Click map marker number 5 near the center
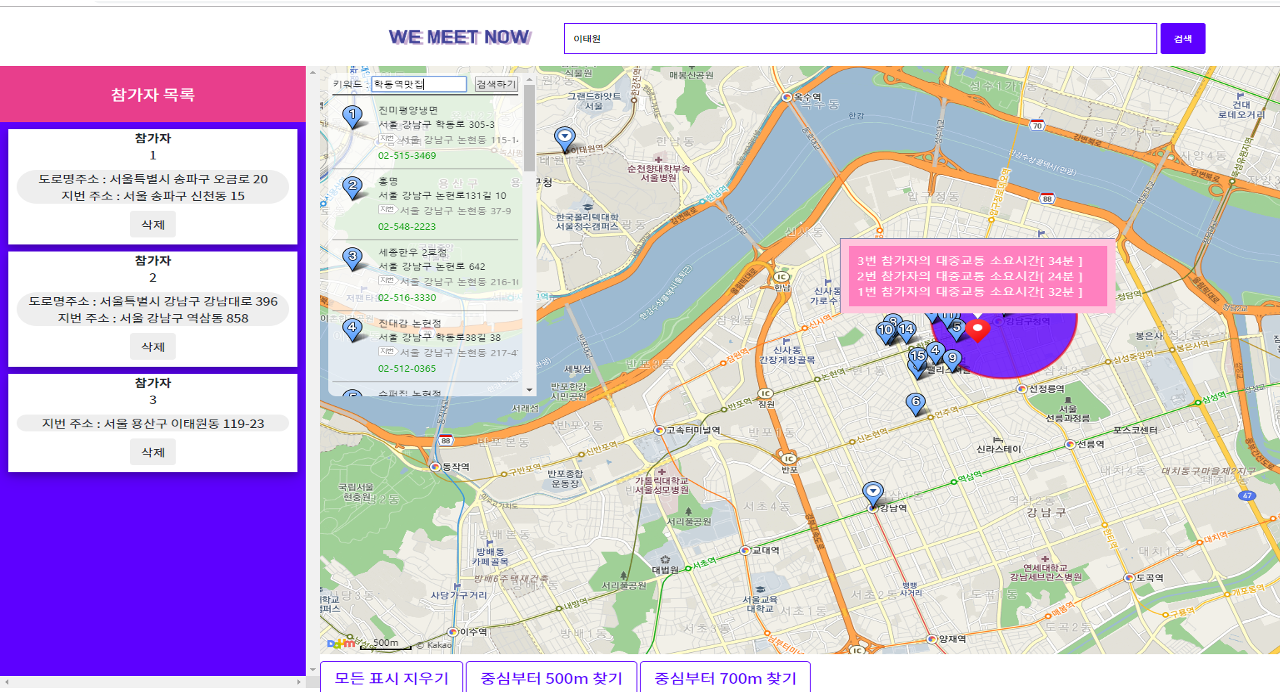This screenshot has height=692, width=1280. click(957, 328)
